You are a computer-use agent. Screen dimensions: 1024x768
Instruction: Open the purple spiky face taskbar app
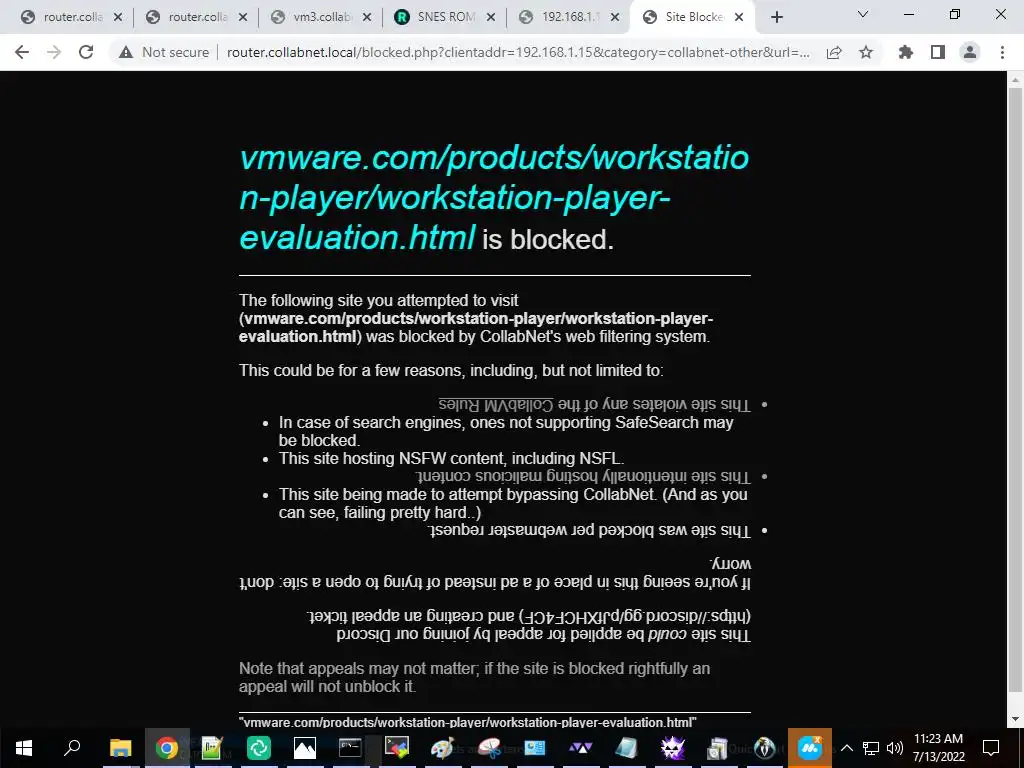pos(673,748)
